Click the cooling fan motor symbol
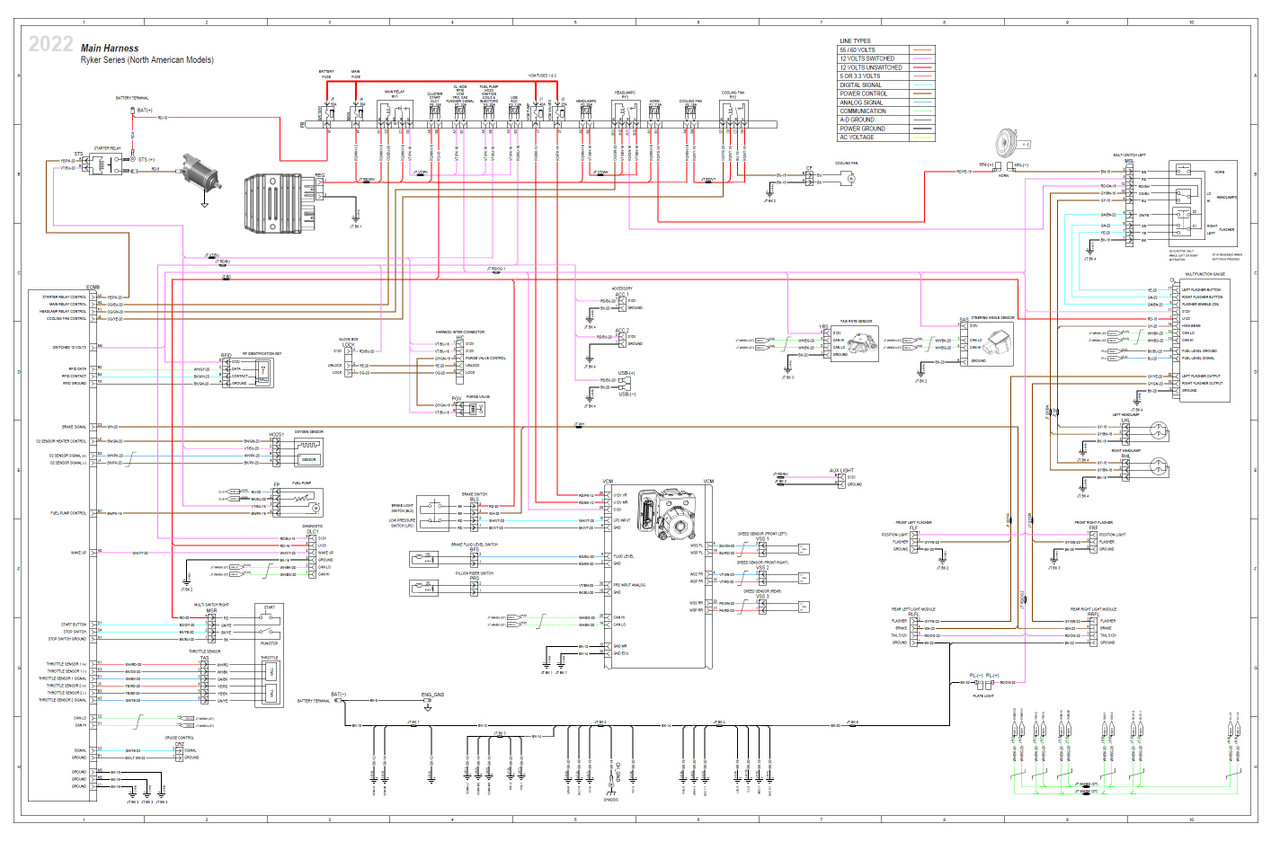The image size is (1280, 842). 849,179
